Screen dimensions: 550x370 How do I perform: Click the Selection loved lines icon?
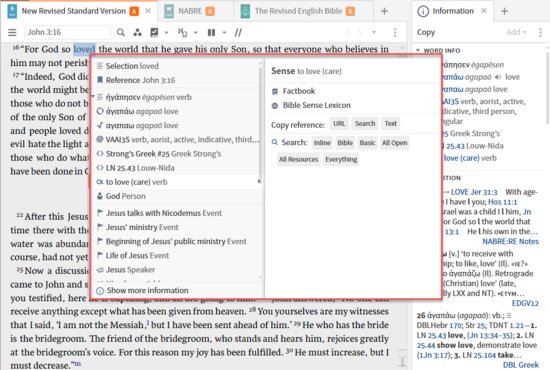point(100,66)
